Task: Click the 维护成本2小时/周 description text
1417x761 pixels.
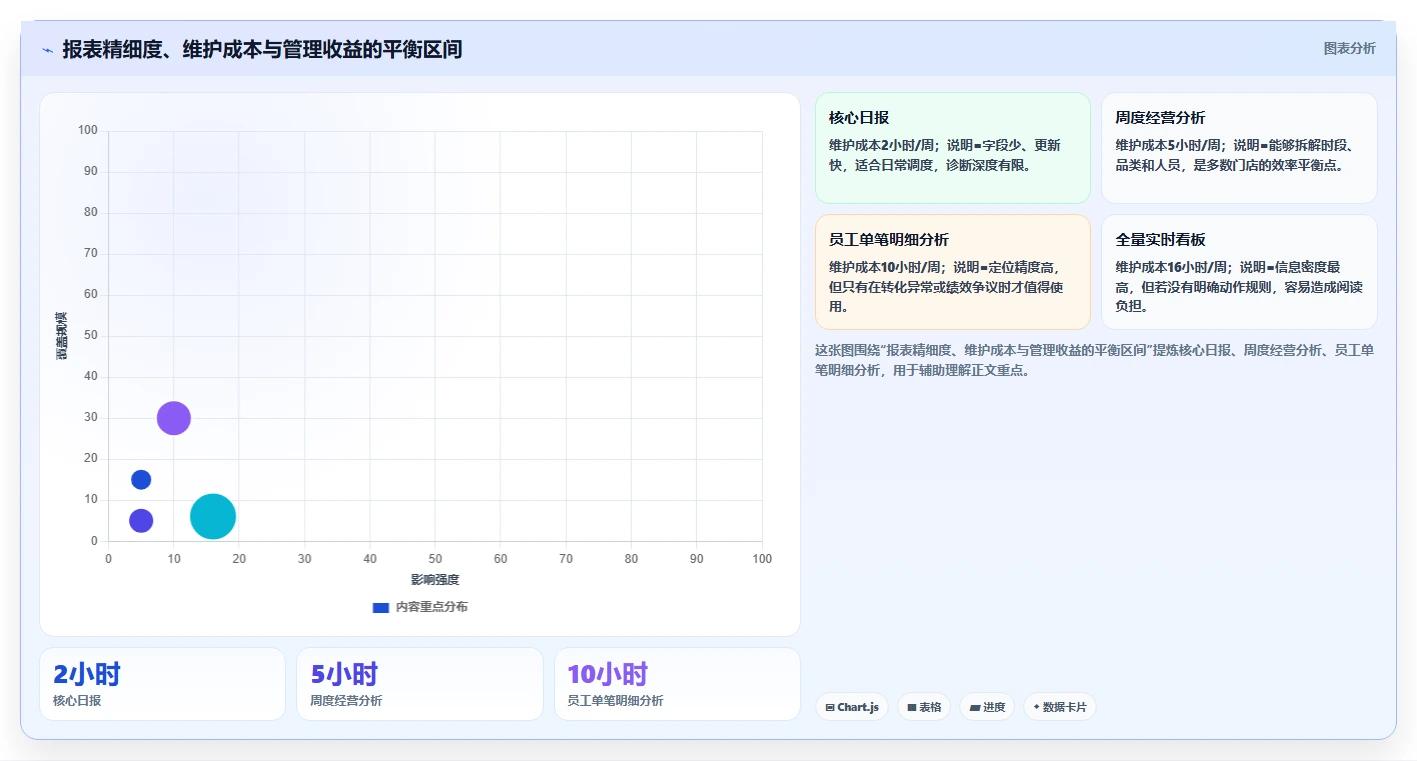Action: pos(947,155)
